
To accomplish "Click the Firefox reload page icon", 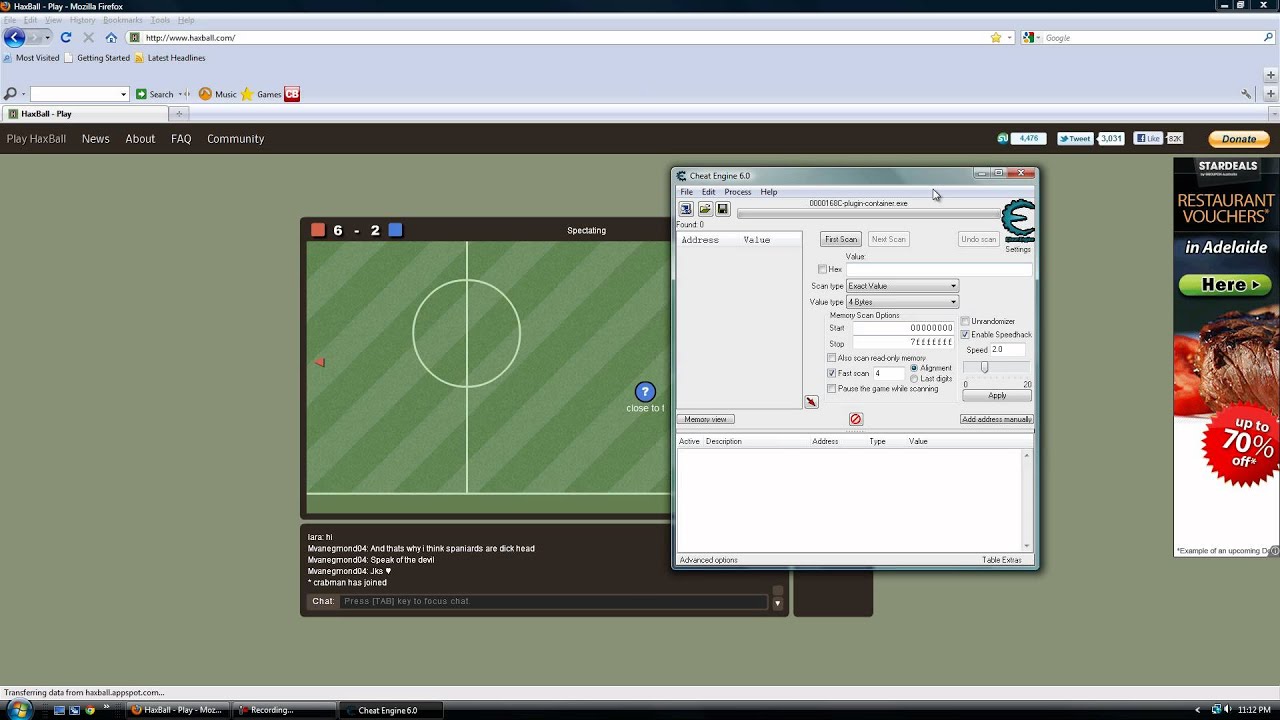I will 66,38.
